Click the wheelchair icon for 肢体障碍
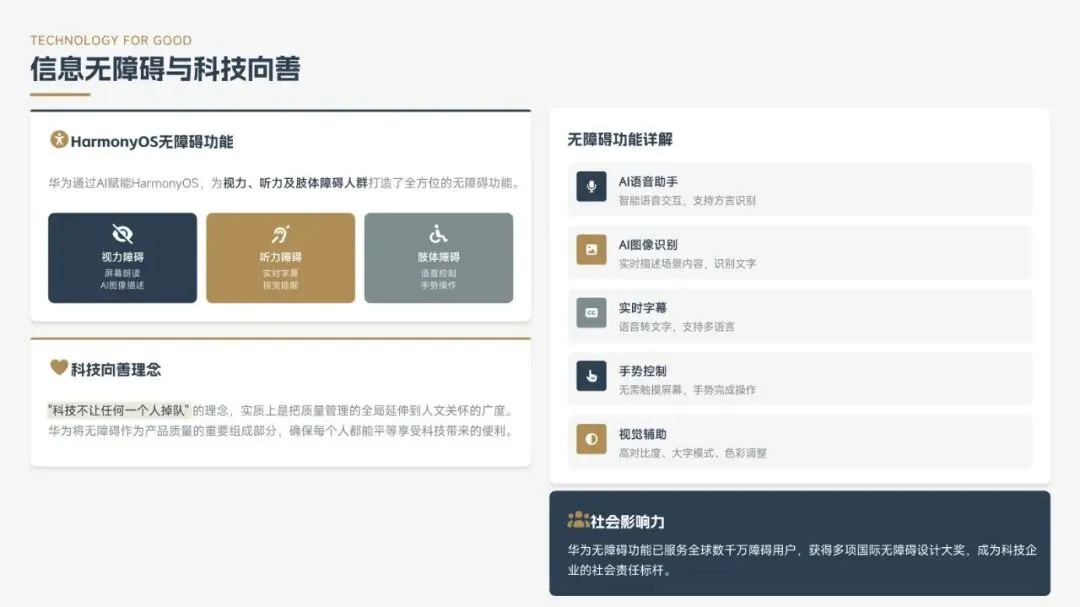The width and height of the screenshot is (1080, 607). click(x=438, y=234)
